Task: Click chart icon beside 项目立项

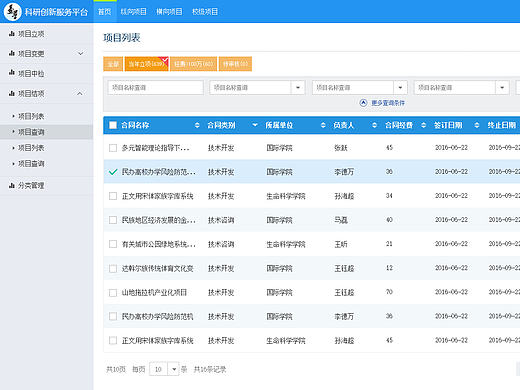Action: coord(12,33)
